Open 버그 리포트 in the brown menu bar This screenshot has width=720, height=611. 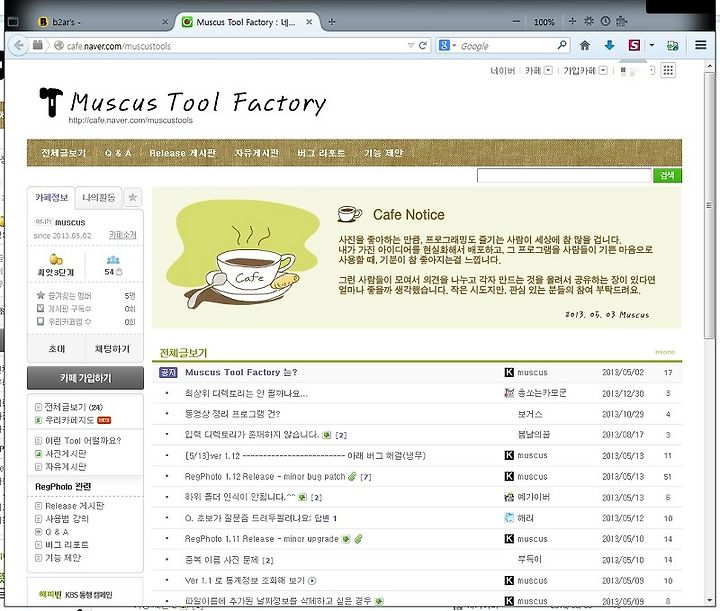(x=321, y=153)
